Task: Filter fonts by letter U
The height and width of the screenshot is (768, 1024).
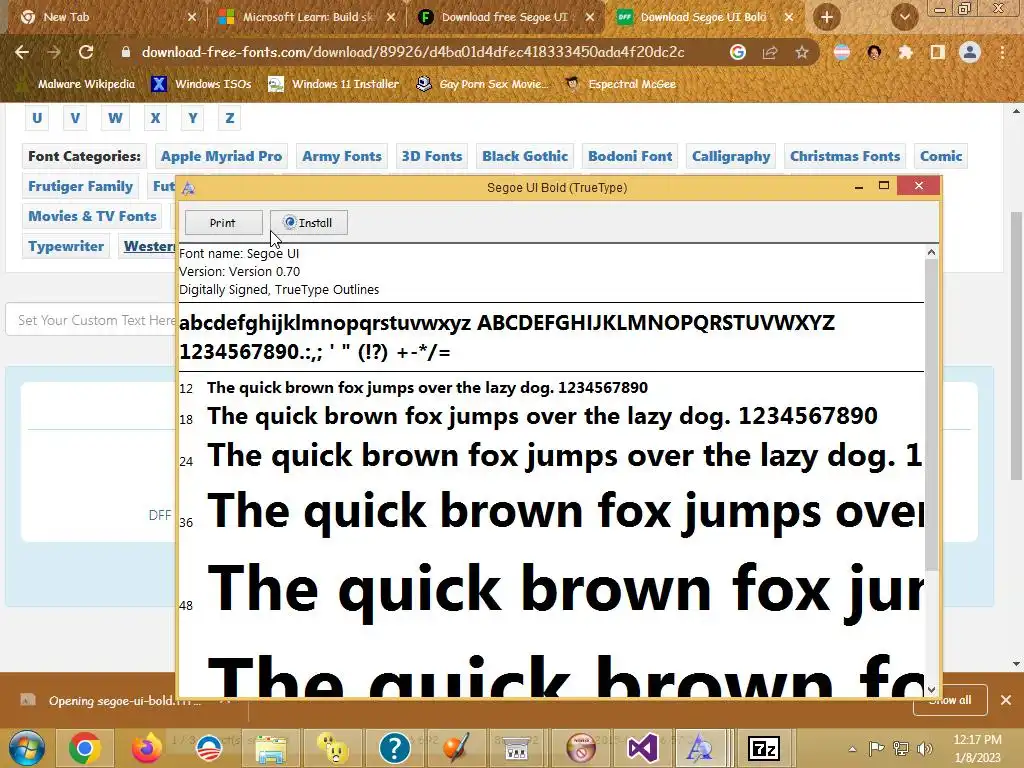Action: point(37,118)
